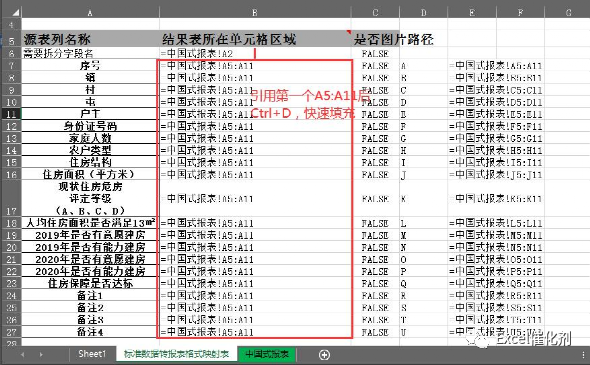Image resolution: width=590 pixels, height=365 pixels.
Task: Click FALSE in the 需要拆分字段名 row
Action: [375, 53]
